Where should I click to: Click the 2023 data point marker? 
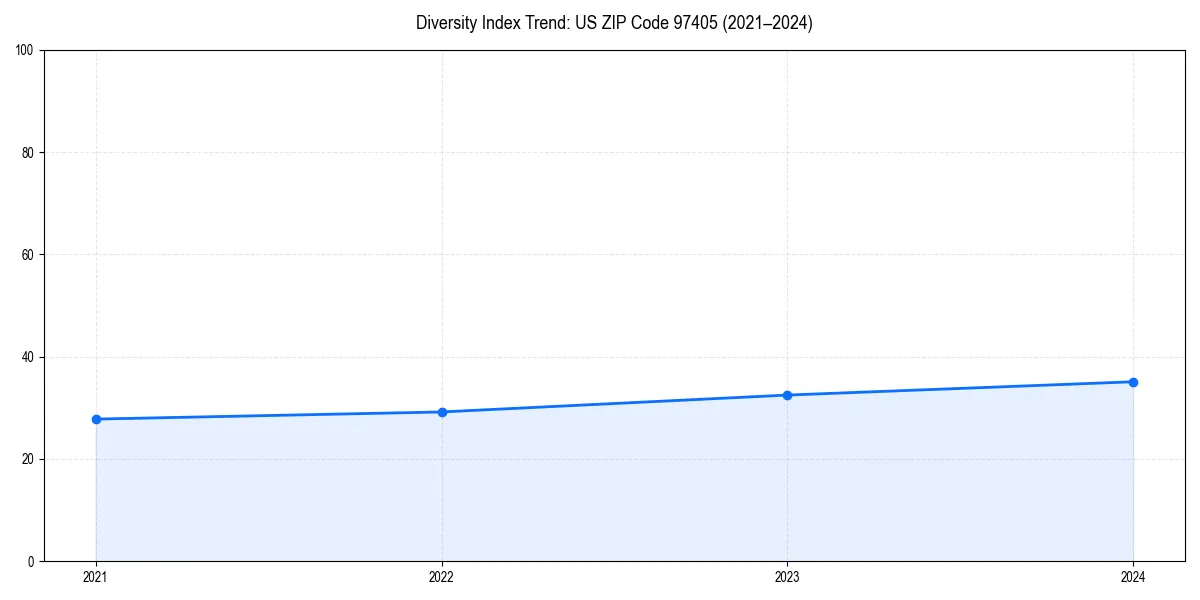tap(788, 395)
